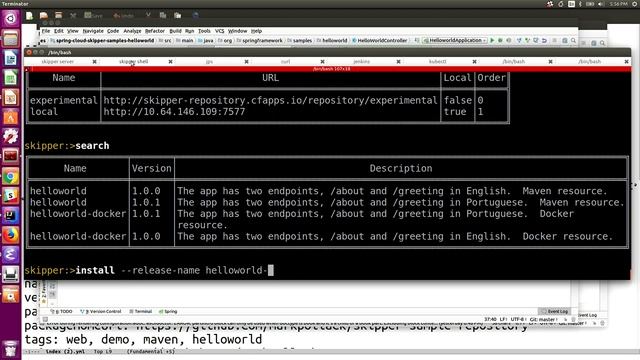The height and width of the screenshot is (360, 640).
Task: Open Spring tool window in IntelliJ
Action: tap(168, 311)
